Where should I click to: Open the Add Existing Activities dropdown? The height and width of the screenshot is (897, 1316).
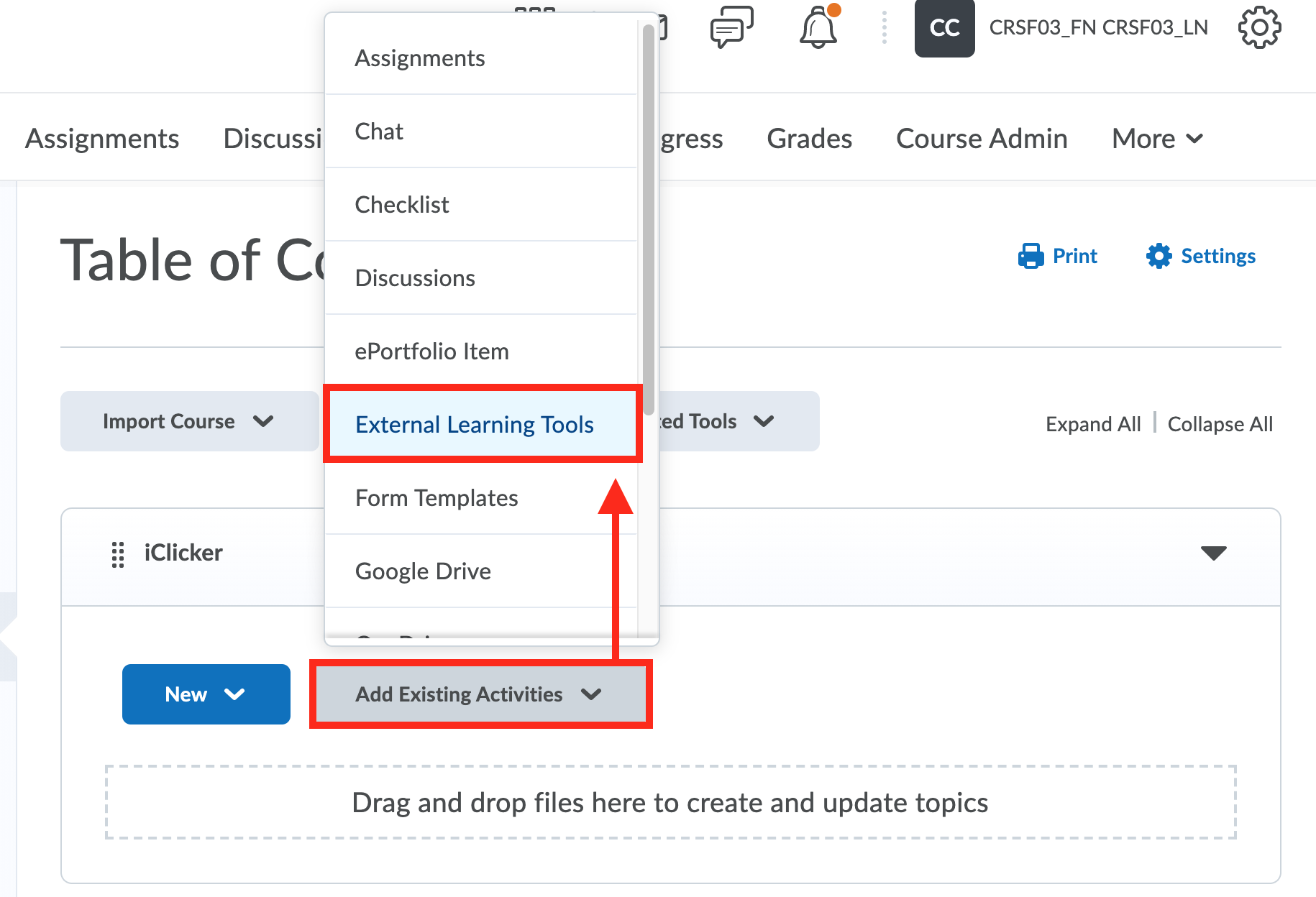[x=479, y=694]
